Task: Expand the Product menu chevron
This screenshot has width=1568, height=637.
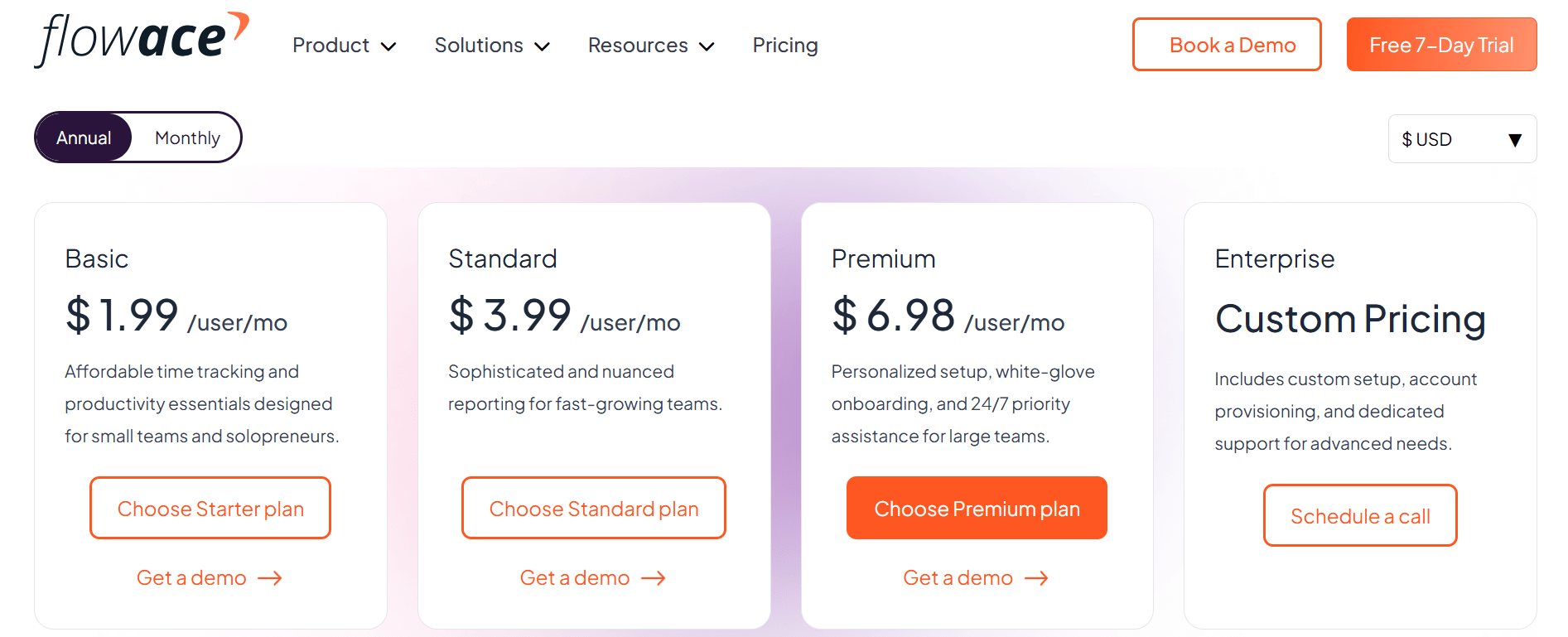Action: 388,46
